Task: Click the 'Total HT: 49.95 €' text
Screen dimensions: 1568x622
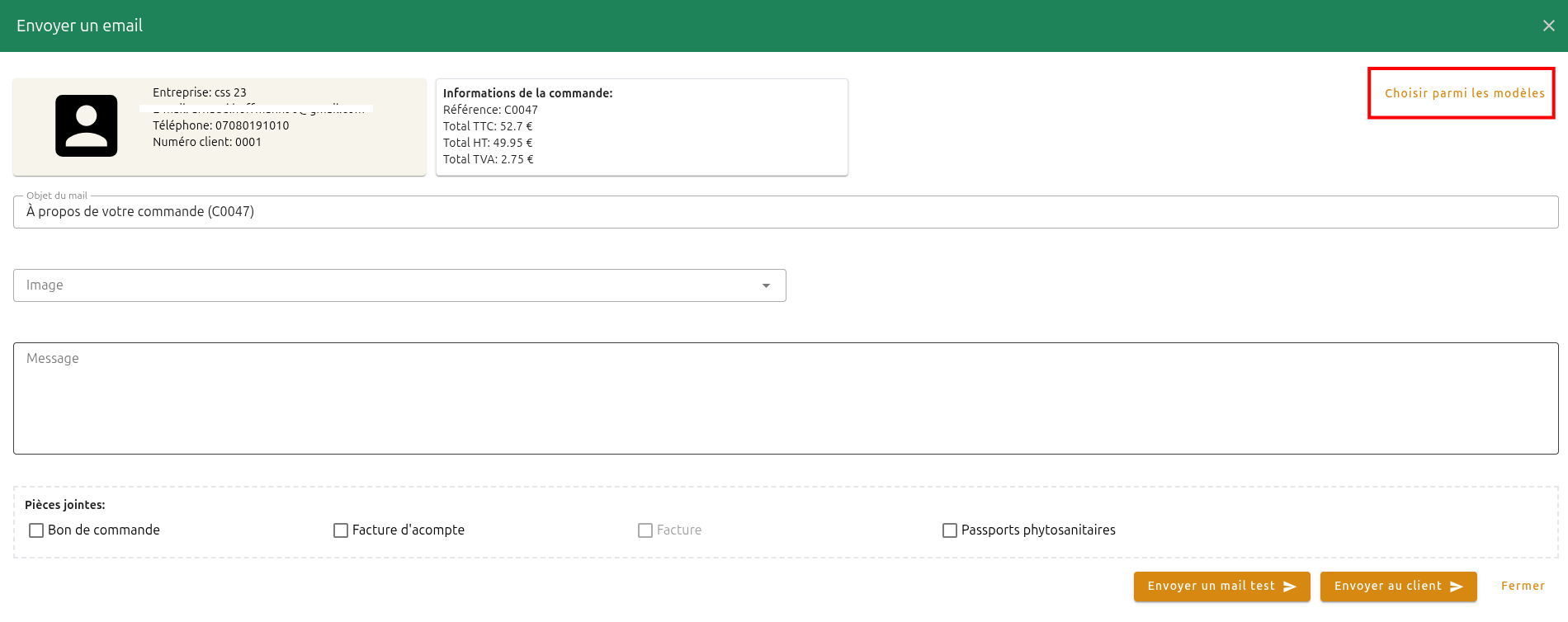Action: click(488, 143)
